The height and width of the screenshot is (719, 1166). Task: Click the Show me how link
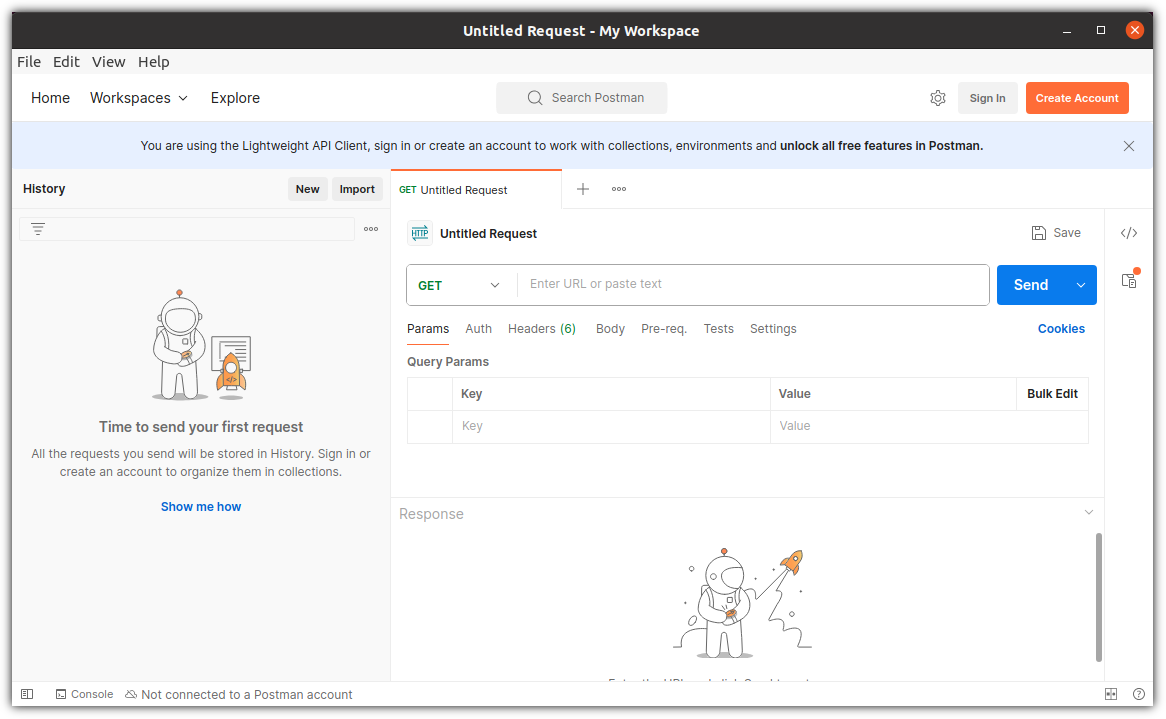[x=201, y=506]
